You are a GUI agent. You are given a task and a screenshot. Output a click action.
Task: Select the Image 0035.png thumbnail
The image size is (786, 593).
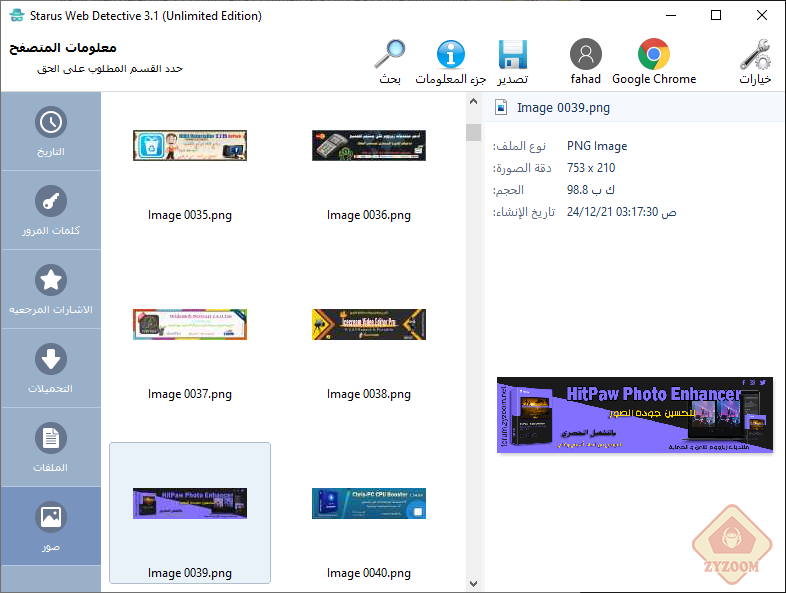point(190,145)
